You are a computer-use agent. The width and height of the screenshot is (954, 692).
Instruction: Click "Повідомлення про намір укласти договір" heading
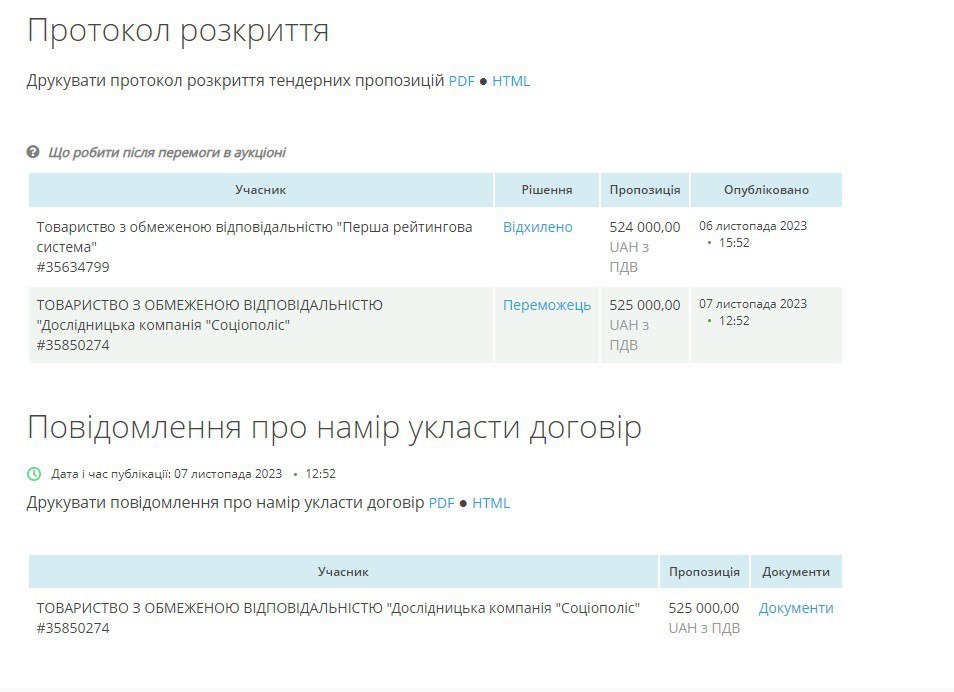point(334,427)
